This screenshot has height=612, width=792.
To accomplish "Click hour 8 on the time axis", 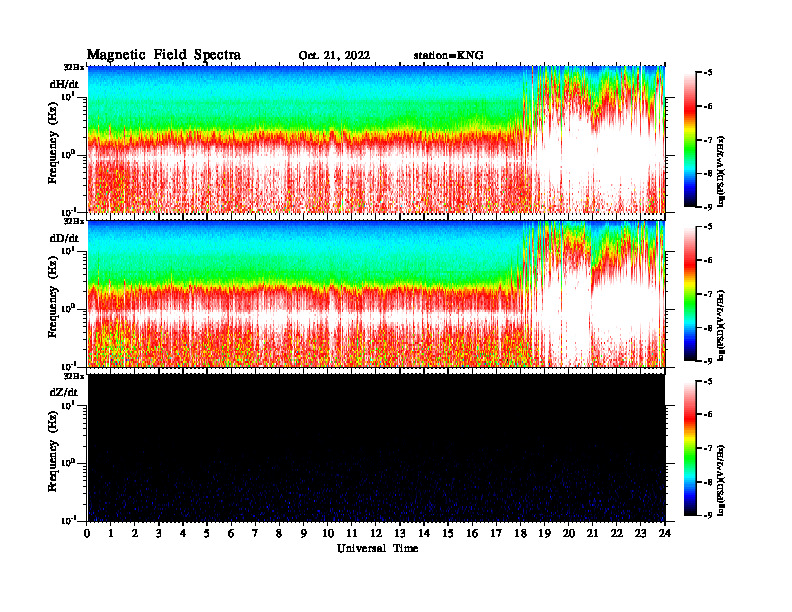I will (x=279, y=533).
